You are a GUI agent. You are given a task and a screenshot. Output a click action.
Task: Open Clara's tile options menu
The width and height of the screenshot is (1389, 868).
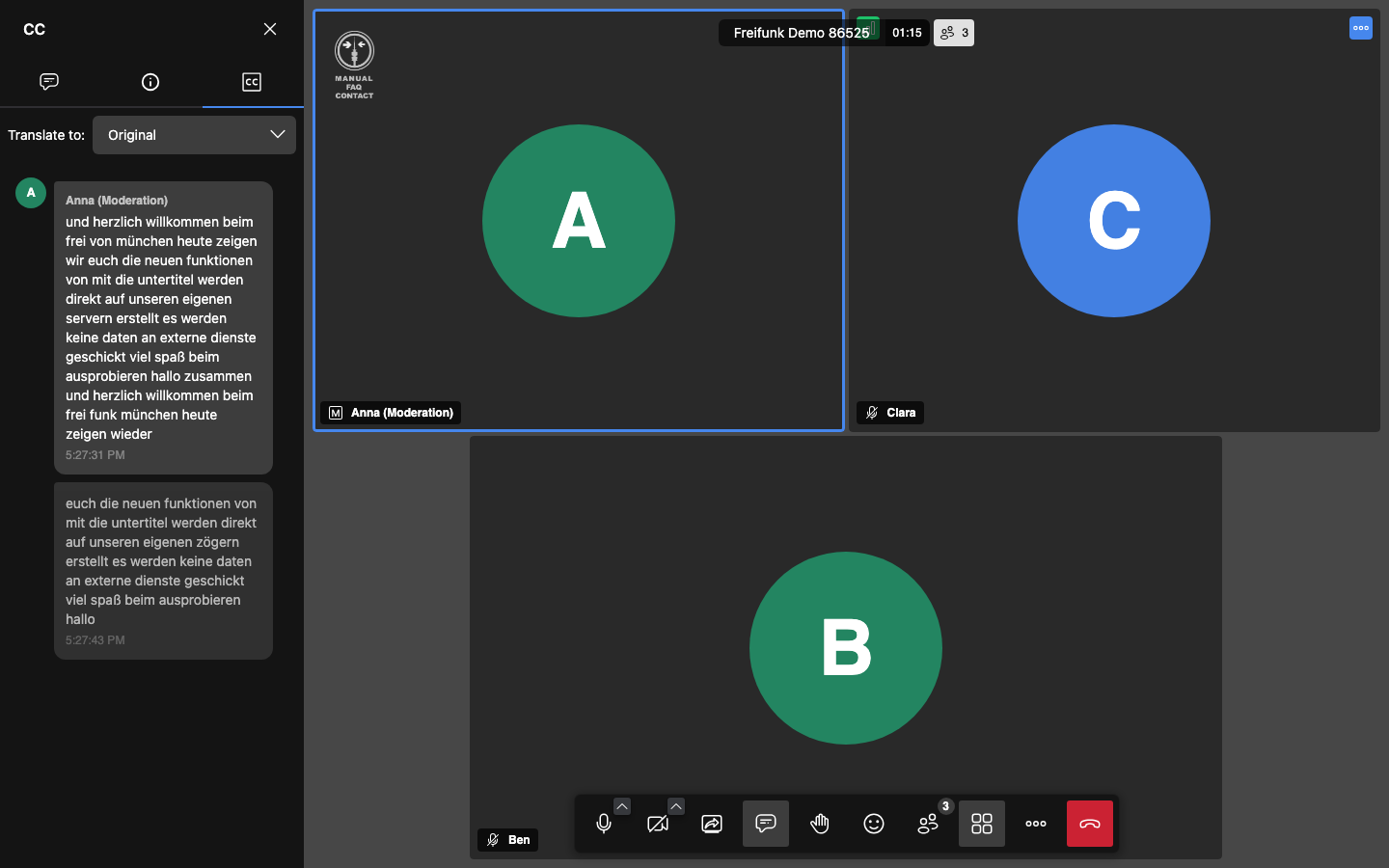(1360, 28)
